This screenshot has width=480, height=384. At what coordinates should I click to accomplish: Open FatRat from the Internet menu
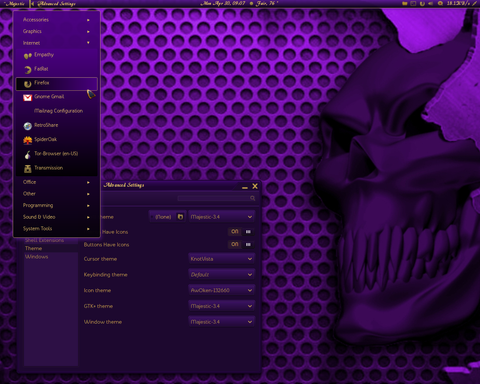[x=57, y=69]
